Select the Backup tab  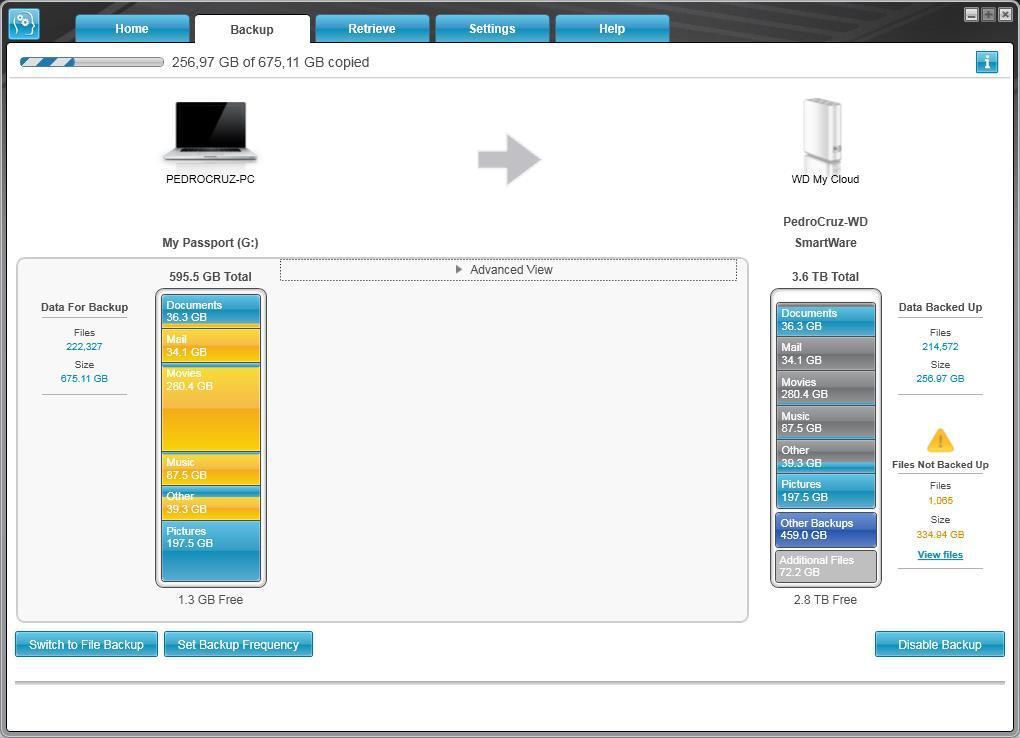click(x=252, y=29)
